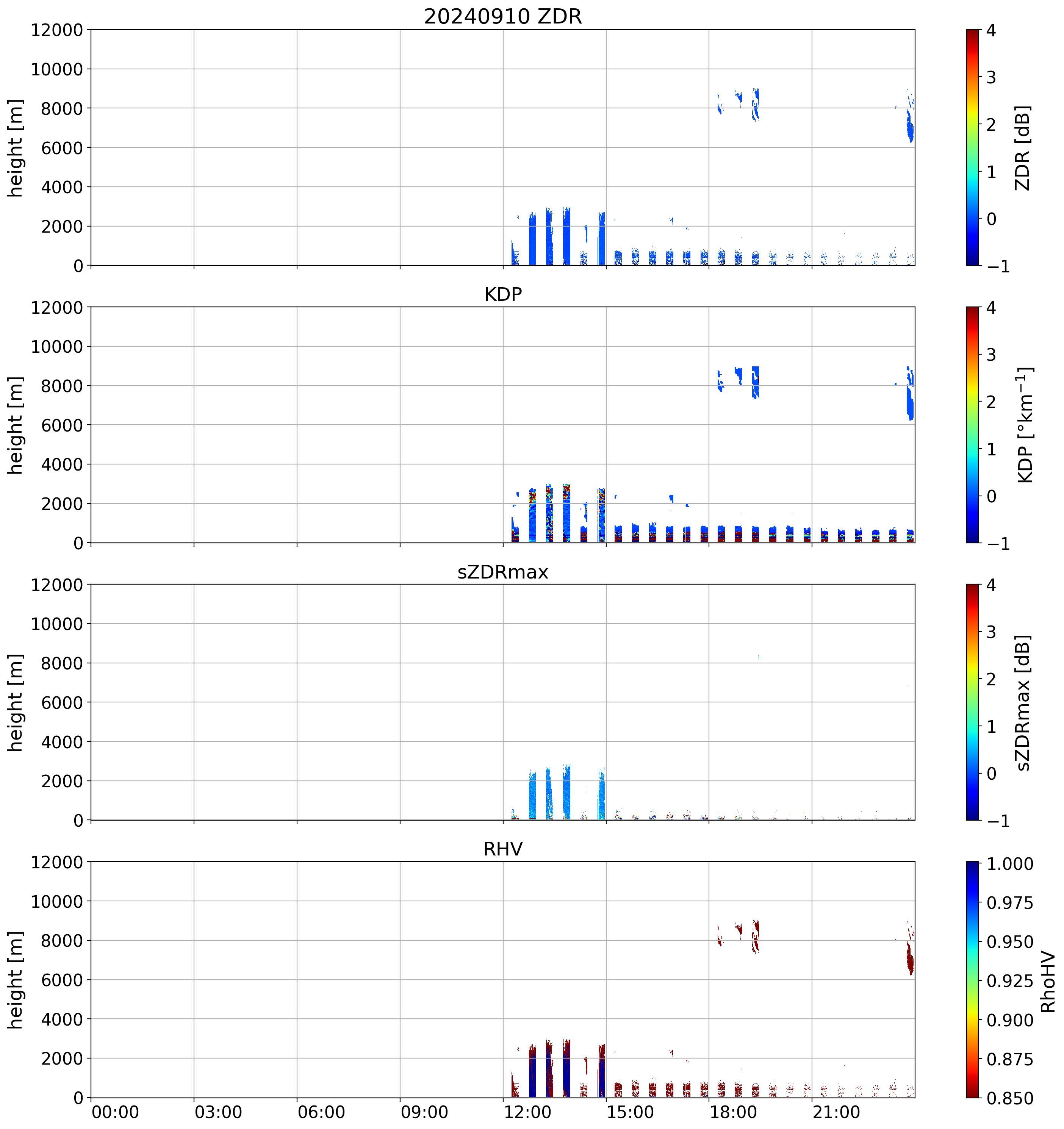
Task: Click the height [m] label of ZDR panel
Action: tap(15, 148)
